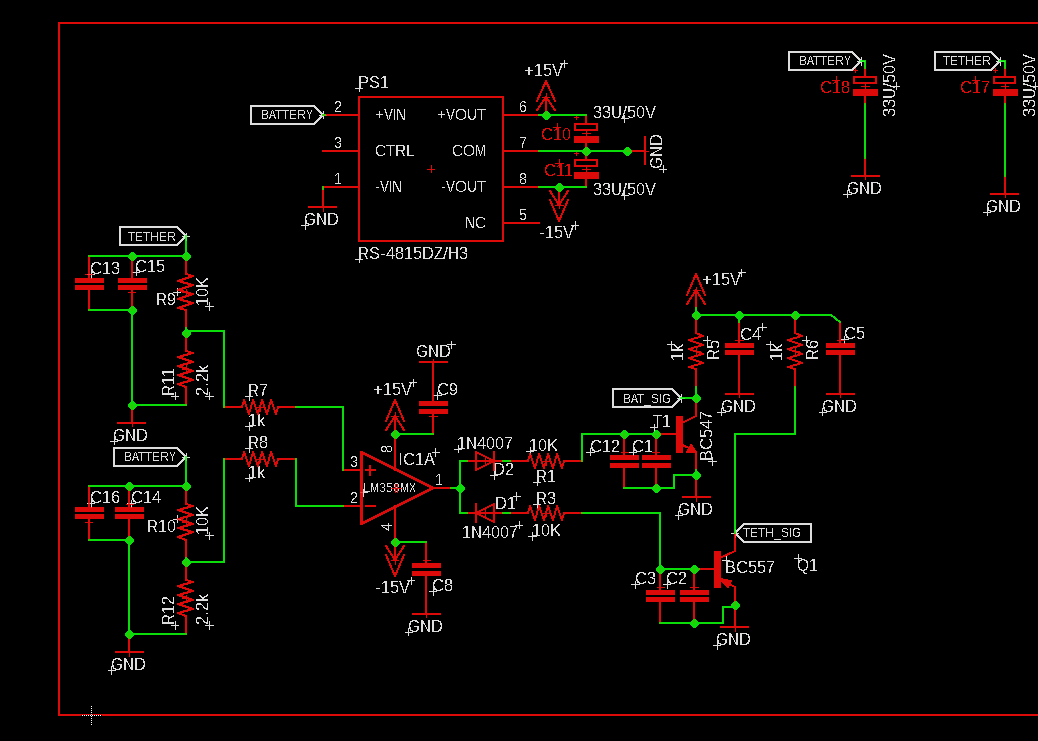
Task: Click the TETHER net flag above C13
Action: pos(152,236)
